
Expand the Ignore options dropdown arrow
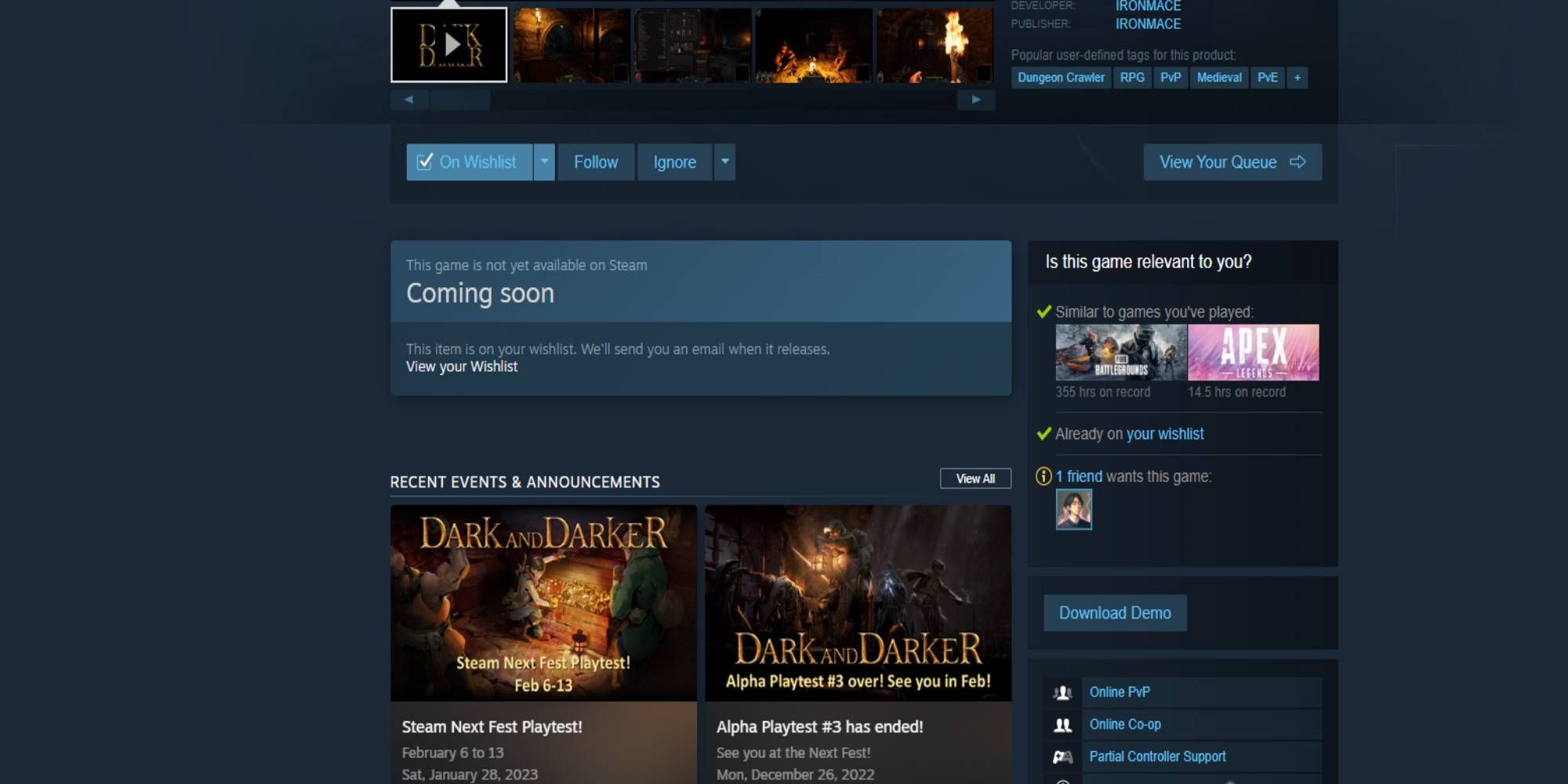[x=725, y=162]
